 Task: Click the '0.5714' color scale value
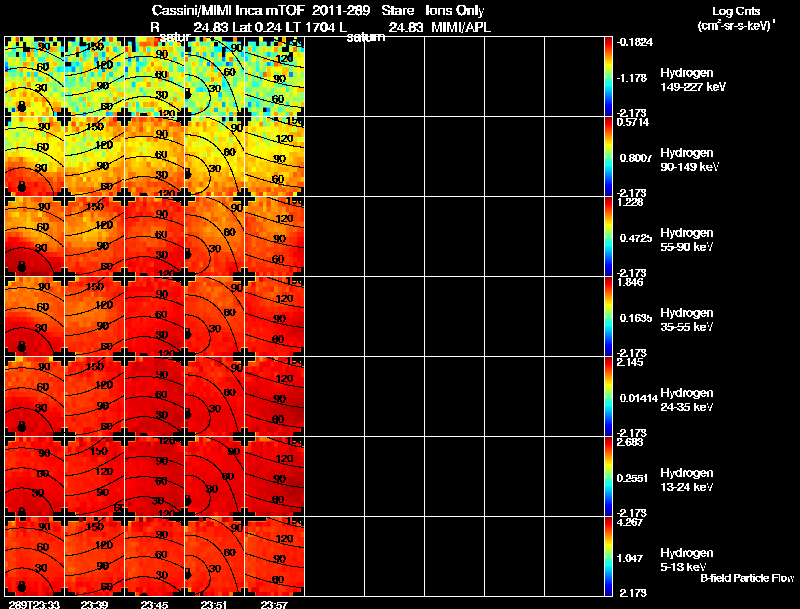(x=633, y=122)
